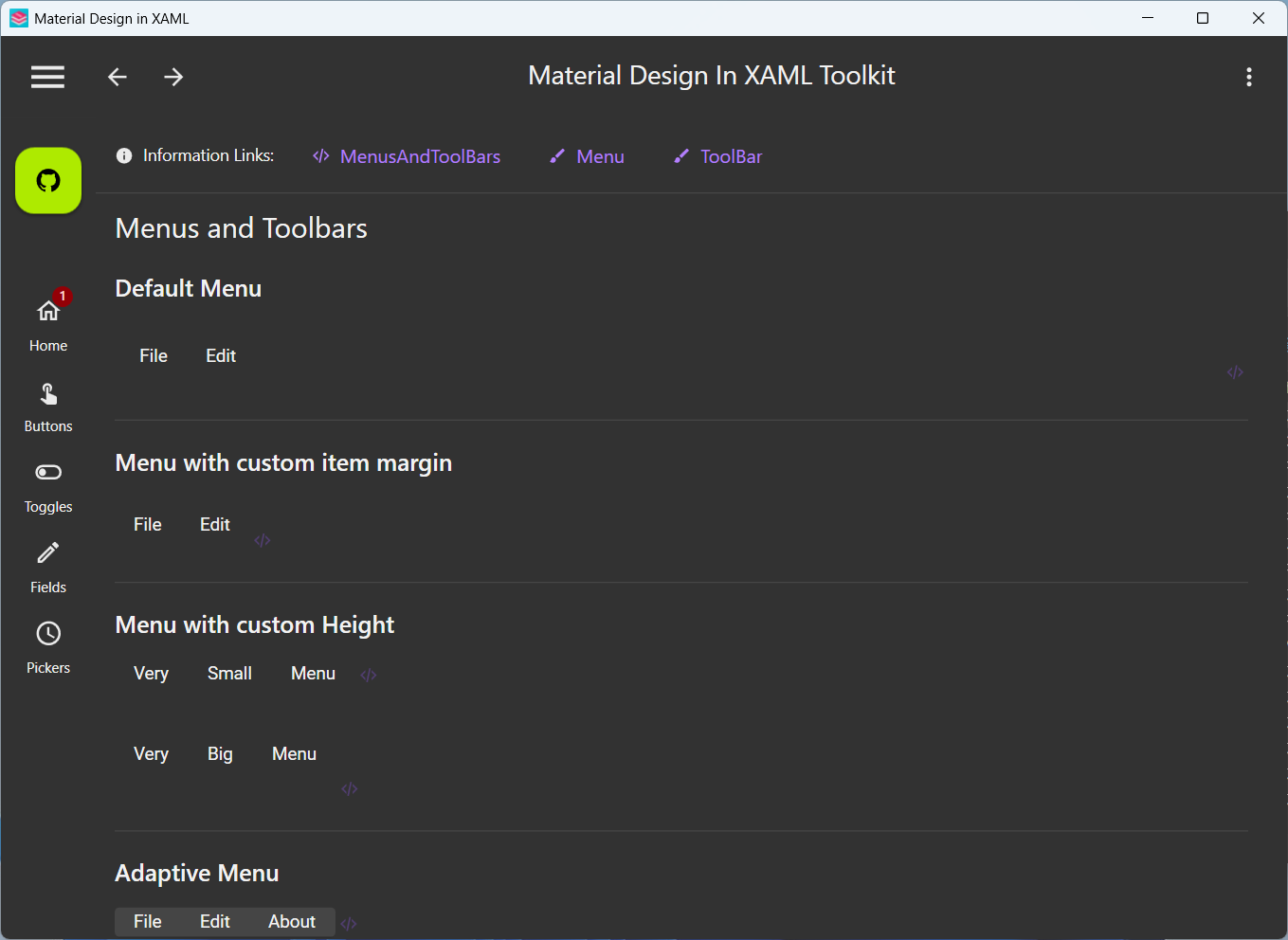Viewport: 1288px width, 940px height.
Task: Show XAML code for Very Big Menu
Action: click(350, 789)
